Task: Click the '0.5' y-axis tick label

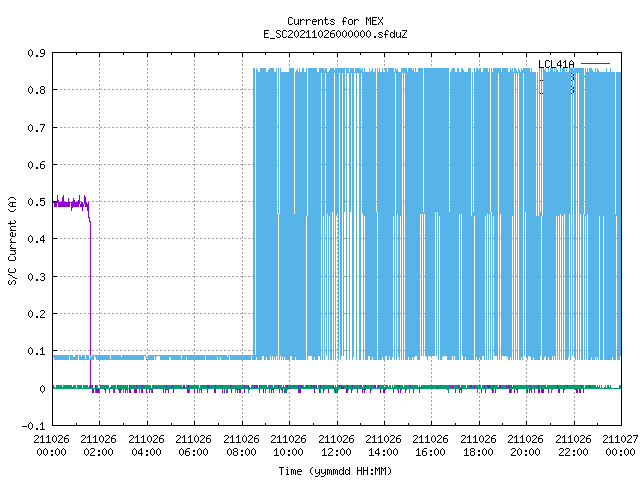Action: [36, 202]
